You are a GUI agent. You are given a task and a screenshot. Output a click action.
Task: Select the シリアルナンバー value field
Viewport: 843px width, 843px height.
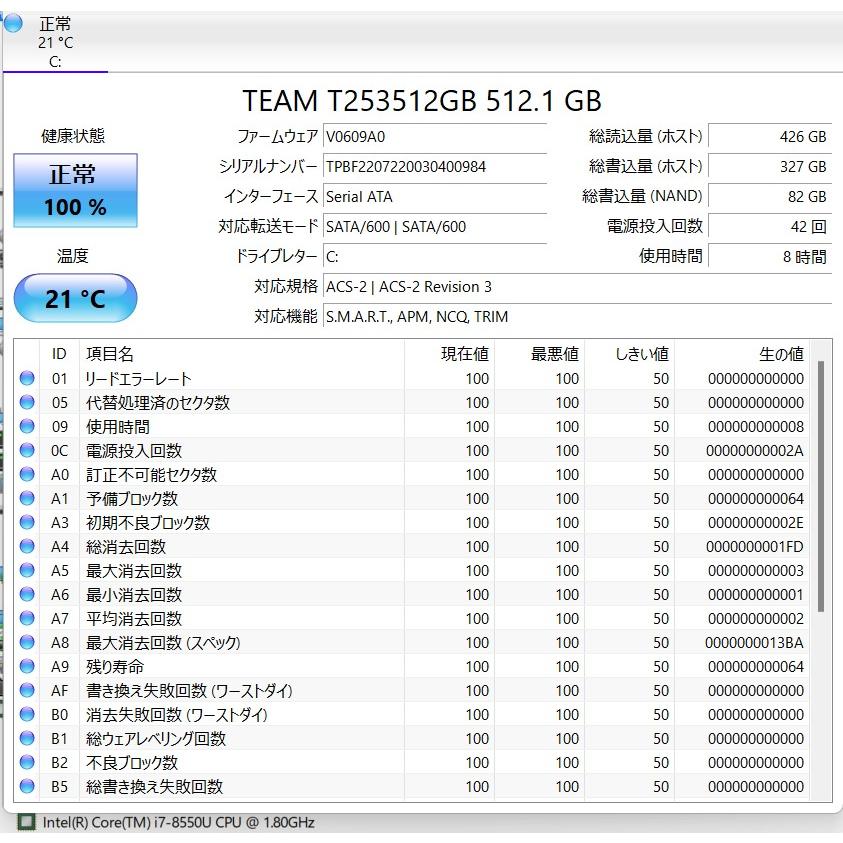(x=437, y=167)
